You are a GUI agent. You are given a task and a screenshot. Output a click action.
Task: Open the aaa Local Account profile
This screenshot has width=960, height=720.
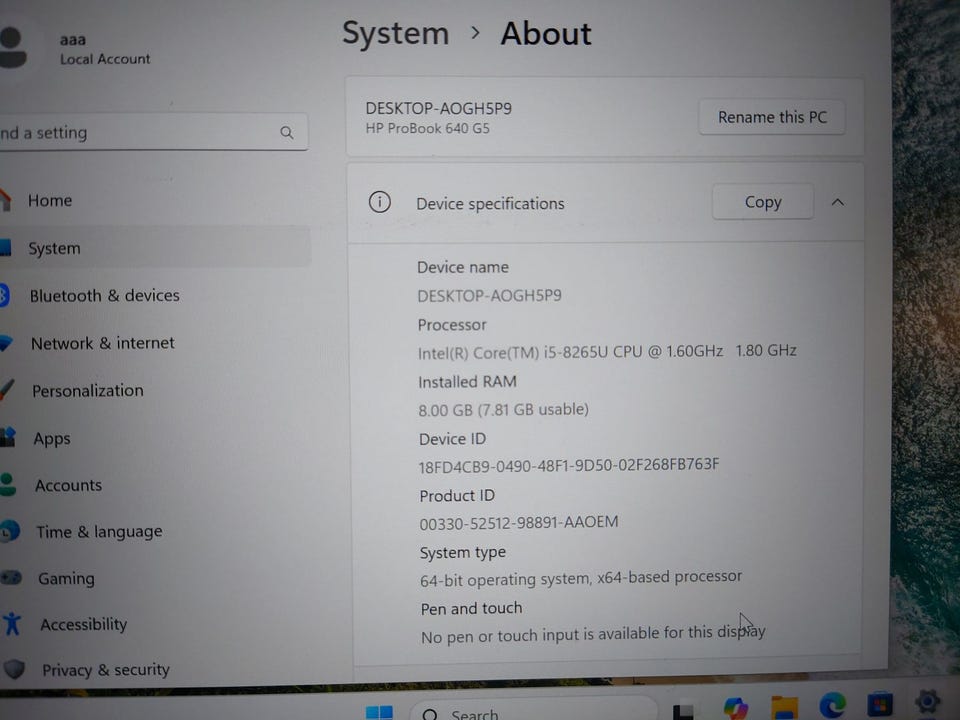click(75, 48)
